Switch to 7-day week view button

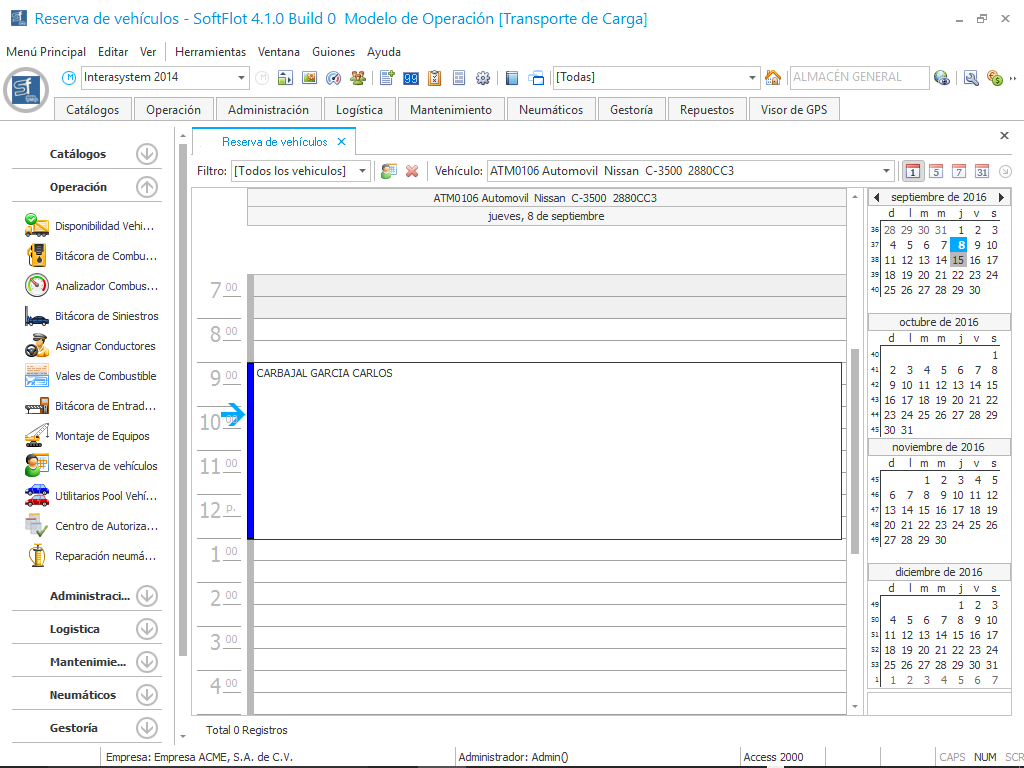[959, 171]
